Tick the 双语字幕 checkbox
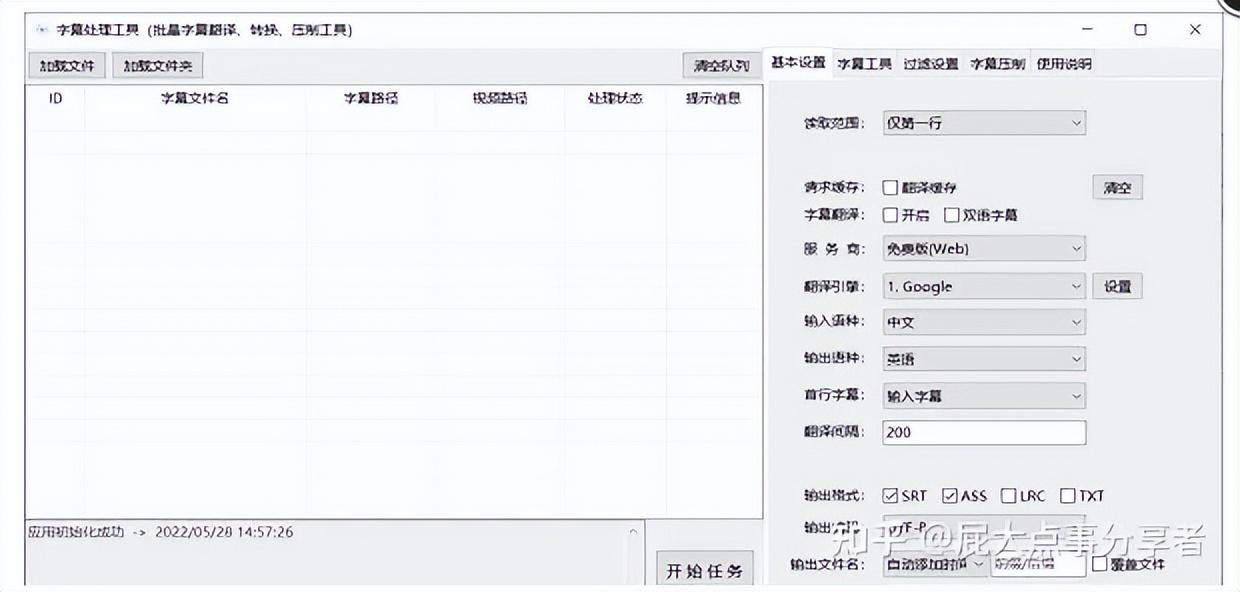The image size is (1240, 592). pyautogui.click(x=952, y=215)
